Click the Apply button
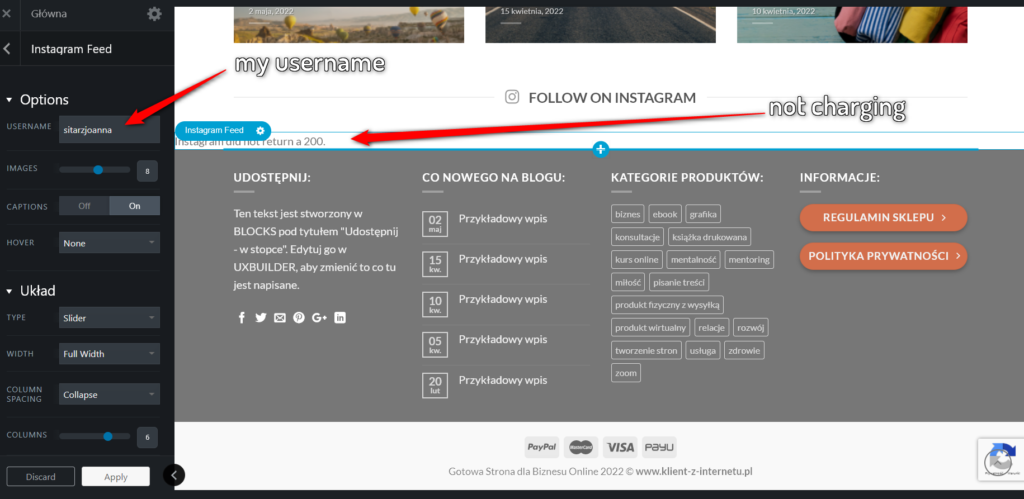1024x499 pixels. pos(116,477)
